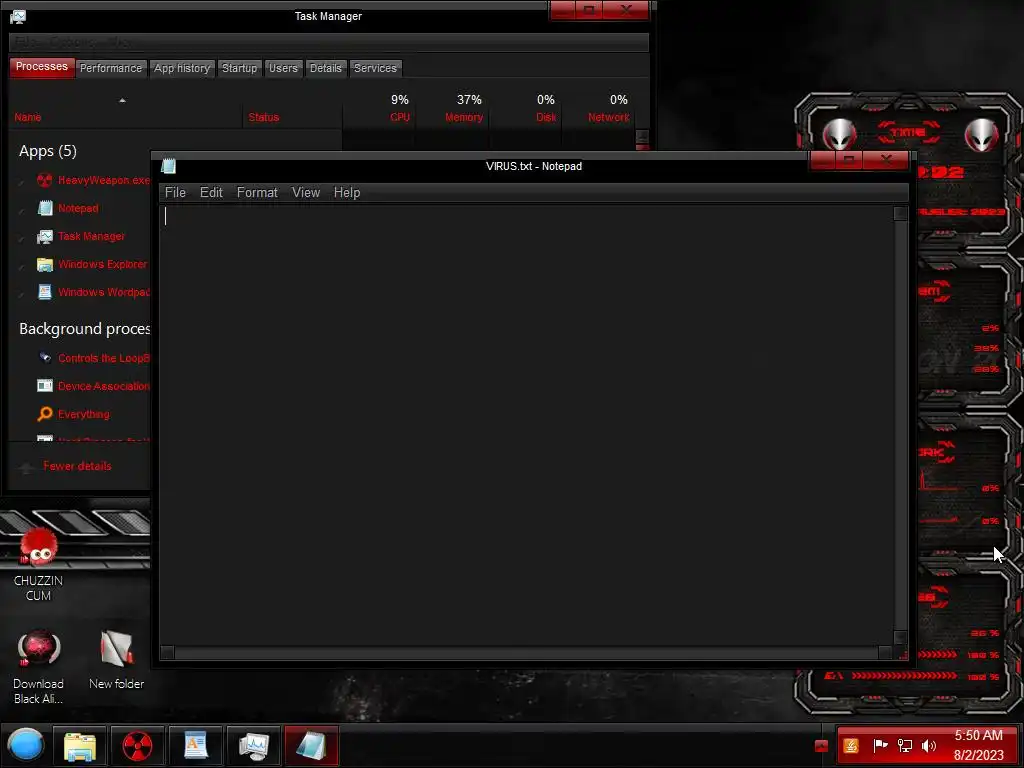1024x768 pixels.
Task: Open Notepad's File menu
Action: (175, 193)
